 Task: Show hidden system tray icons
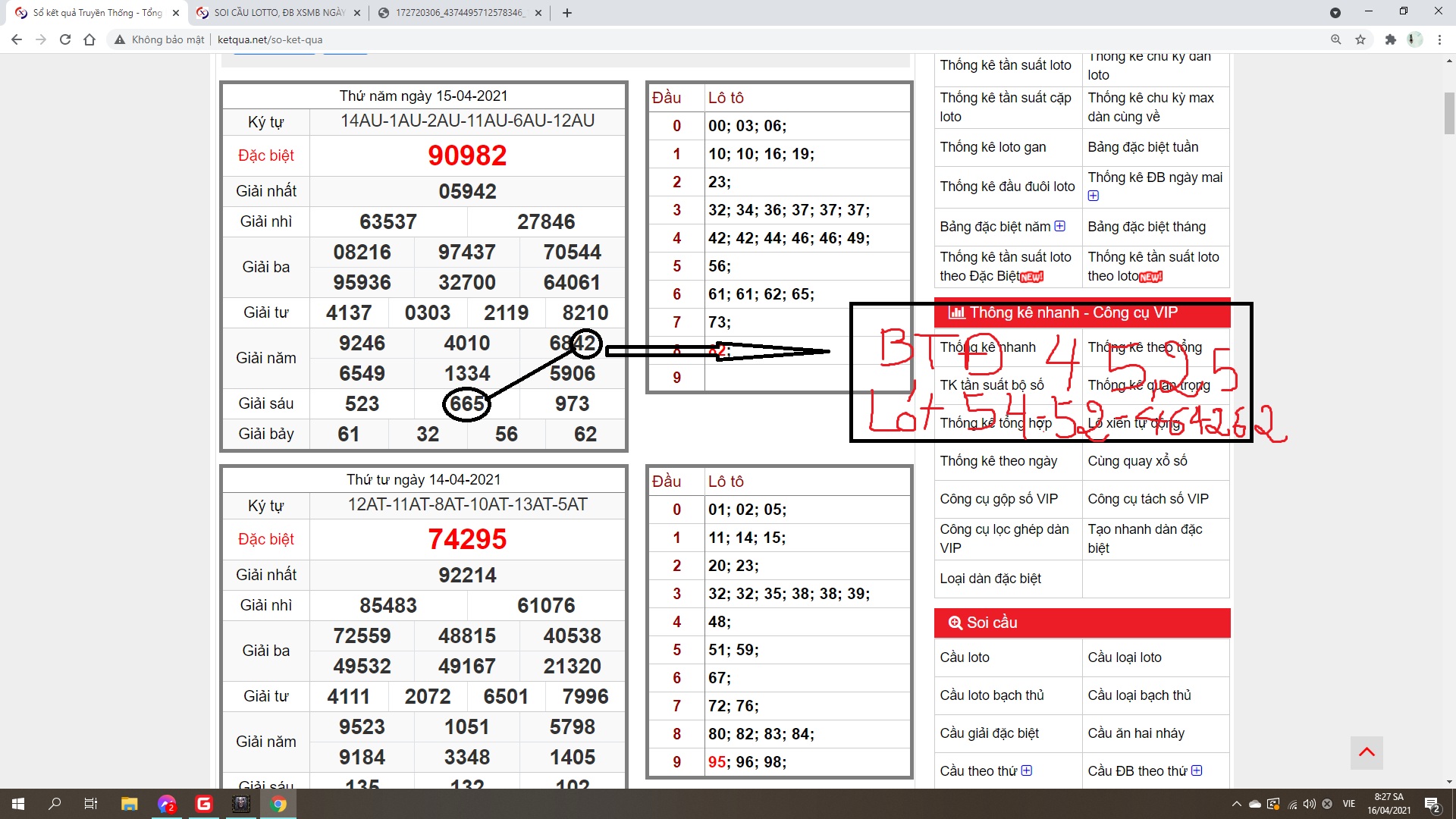(1237, 804)
